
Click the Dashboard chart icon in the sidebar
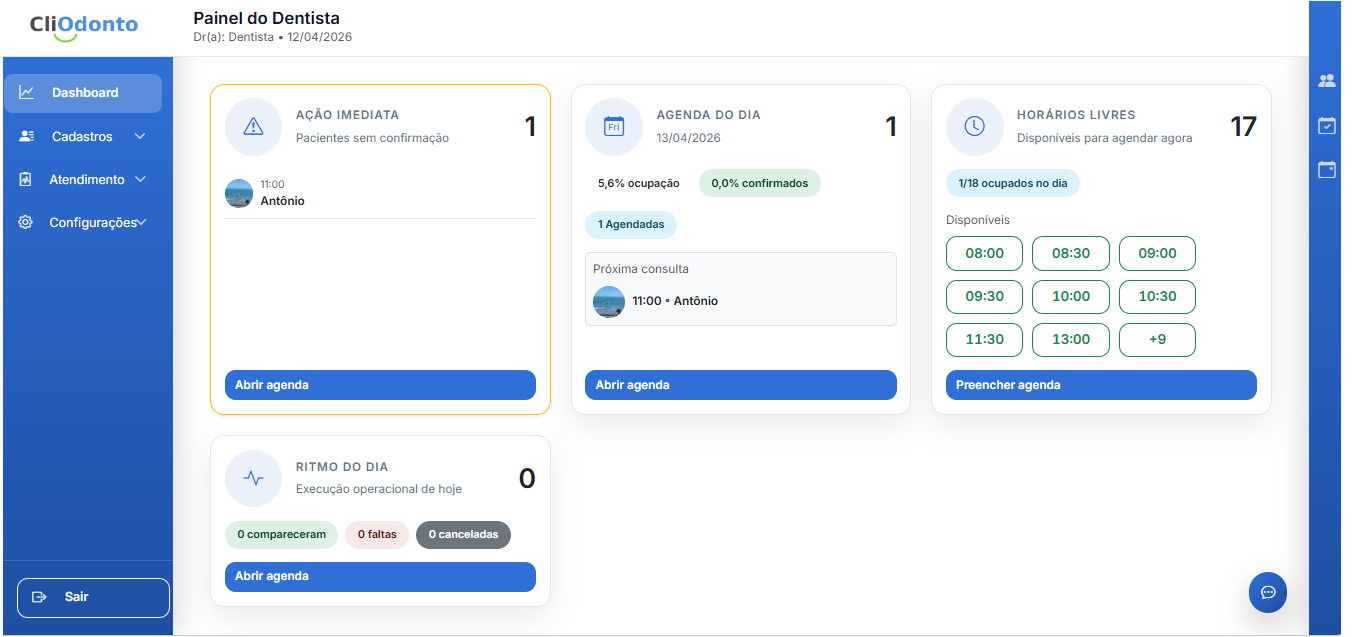point(25,92)
